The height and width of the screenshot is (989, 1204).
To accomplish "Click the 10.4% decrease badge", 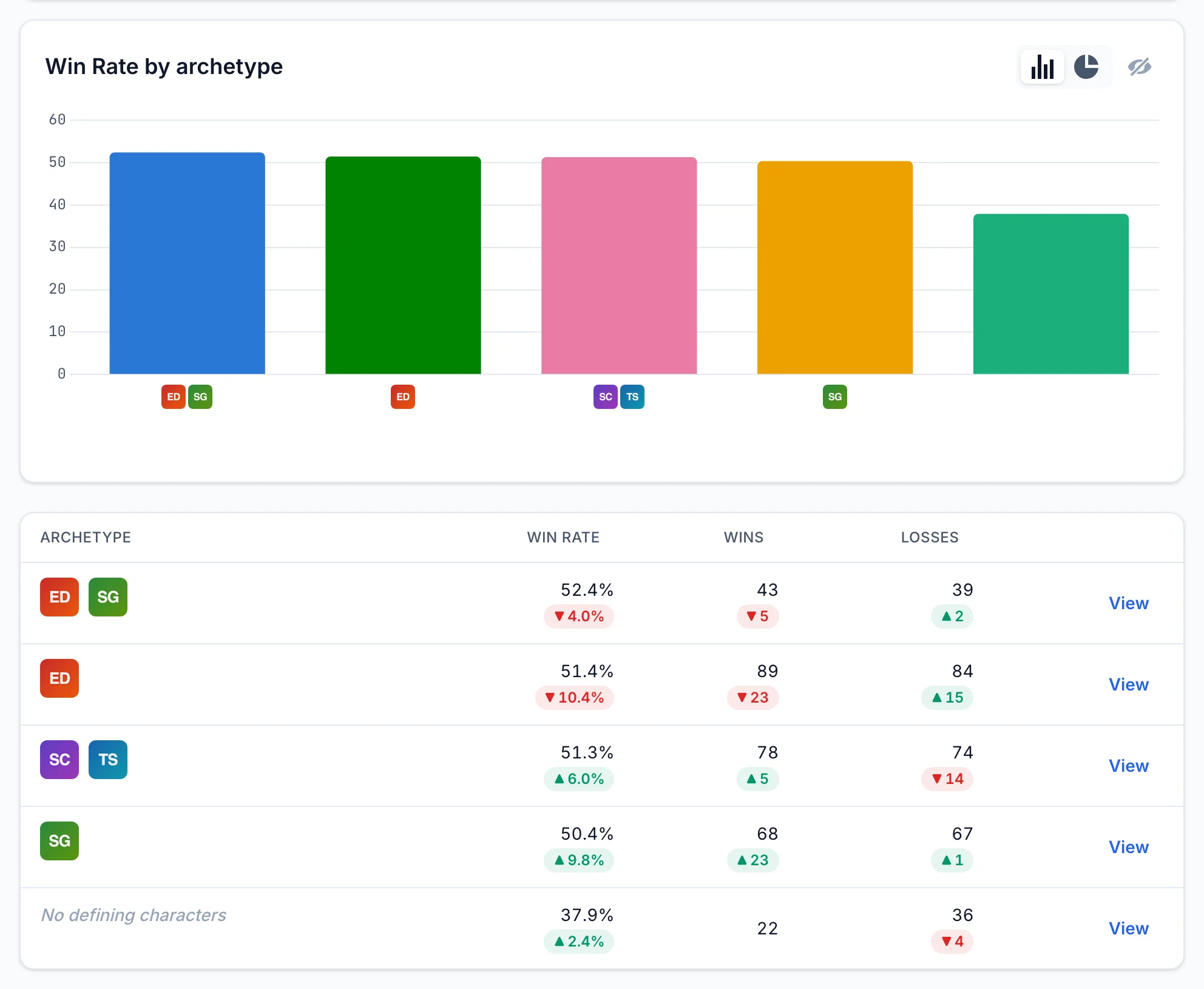I will tap(575, 698).
